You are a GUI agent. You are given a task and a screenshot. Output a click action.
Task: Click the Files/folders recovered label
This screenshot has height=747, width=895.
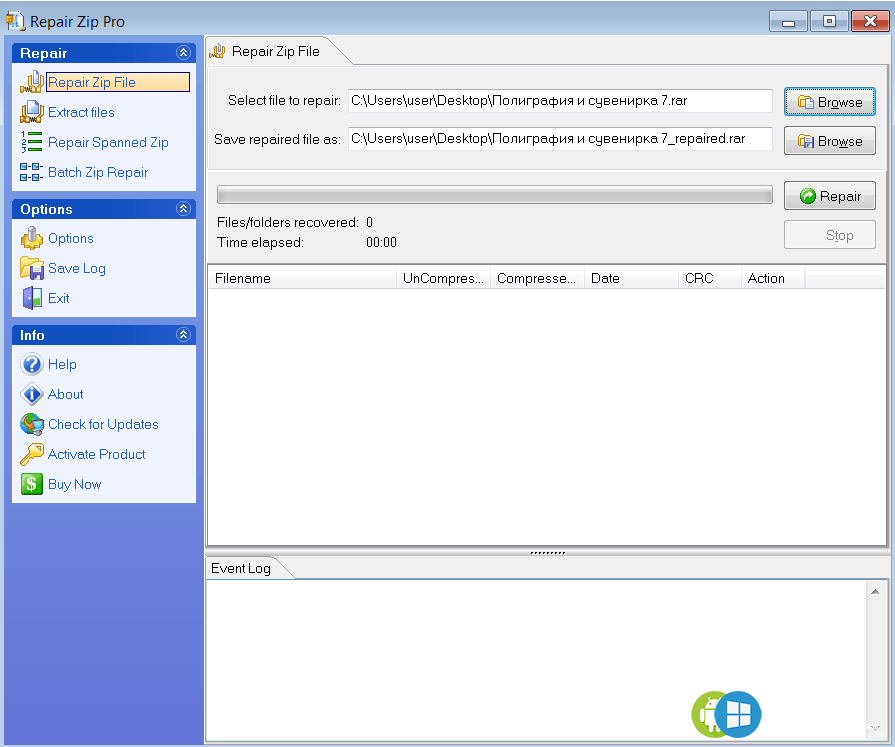tap(288, 223)
